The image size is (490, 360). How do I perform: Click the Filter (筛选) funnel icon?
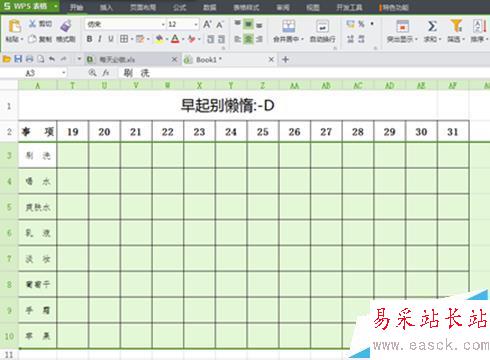456,26
